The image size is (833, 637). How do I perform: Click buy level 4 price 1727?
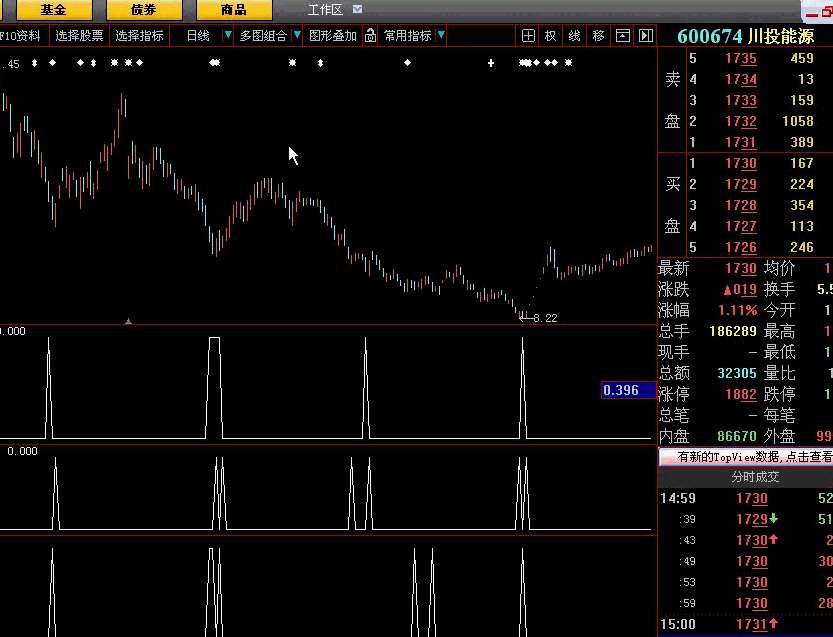click(741, 226)
